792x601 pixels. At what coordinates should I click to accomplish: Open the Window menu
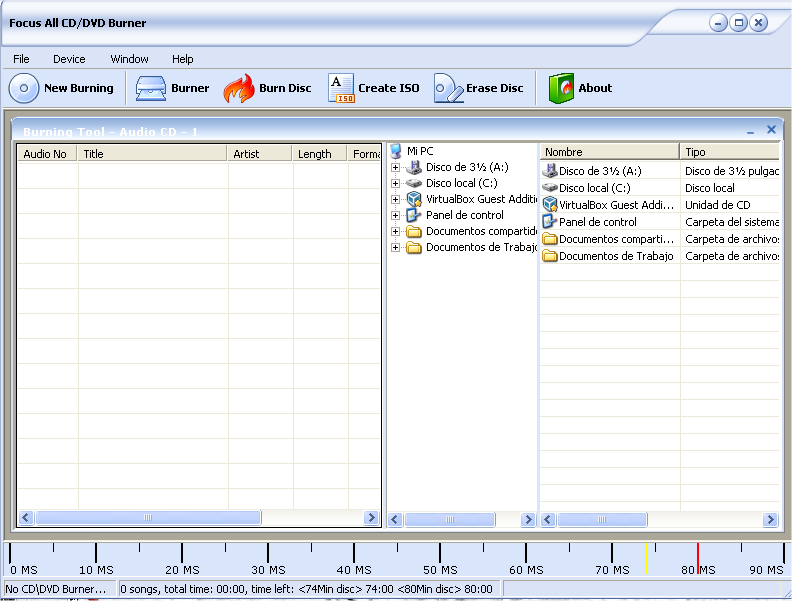[x=129, y=59]
